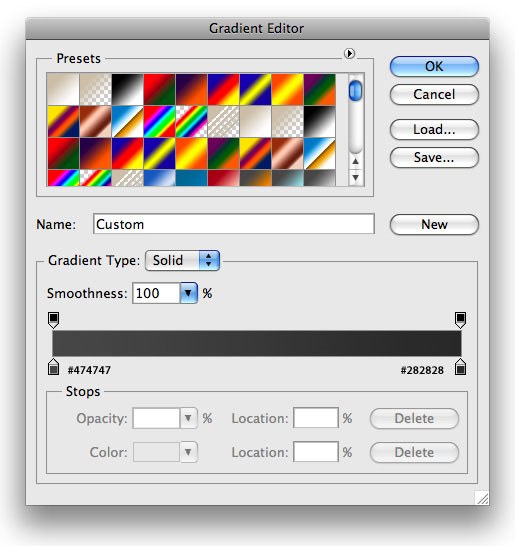Screen dimensions: 515x546
Task: Focus the Name field containing Custom
Action: 234,224
